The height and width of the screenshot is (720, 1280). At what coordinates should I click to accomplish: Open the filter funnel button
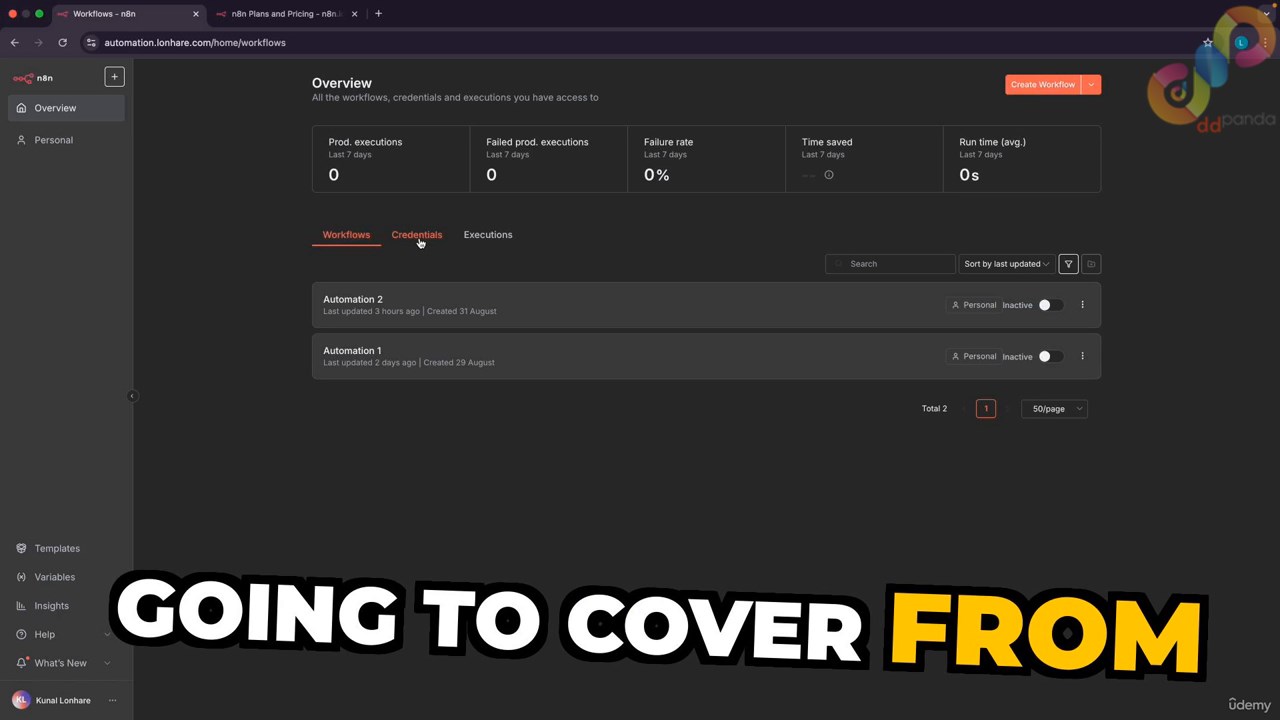click(1068, 264)
